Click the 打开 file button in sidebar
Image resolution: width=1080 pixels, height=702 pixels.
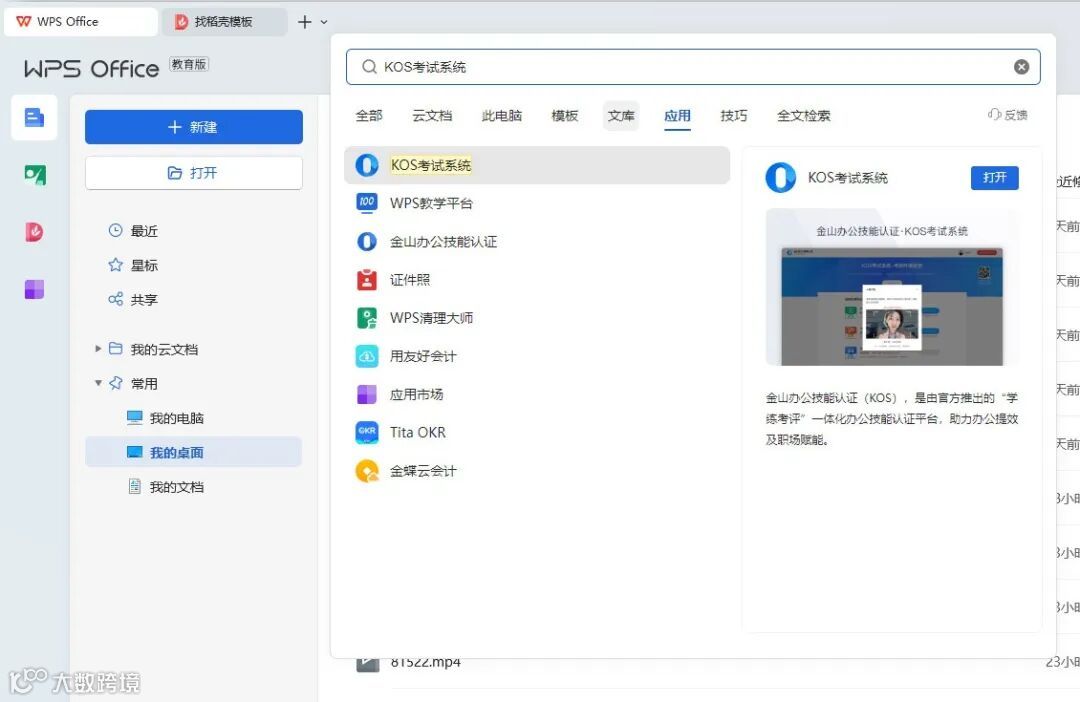[194, 173]
